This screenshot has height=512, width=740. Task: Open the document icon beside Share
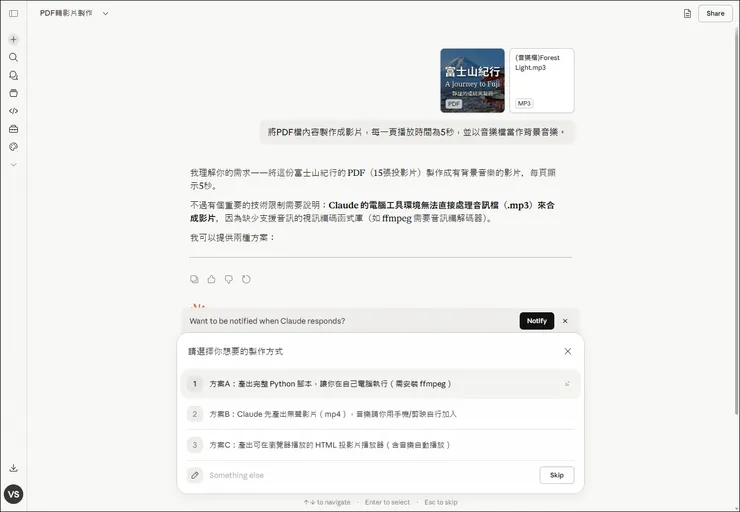coord(687,14)
